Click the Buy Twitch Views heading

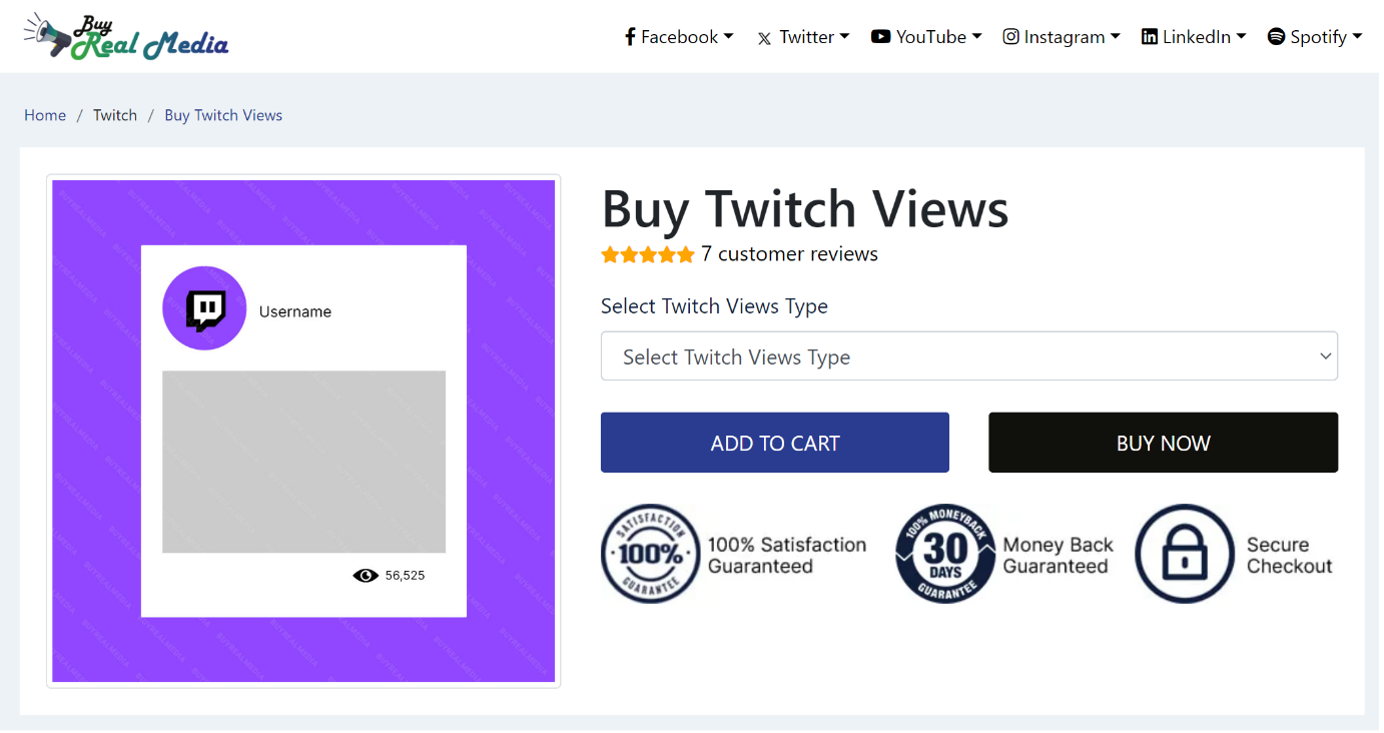click(x=805, y=209)
